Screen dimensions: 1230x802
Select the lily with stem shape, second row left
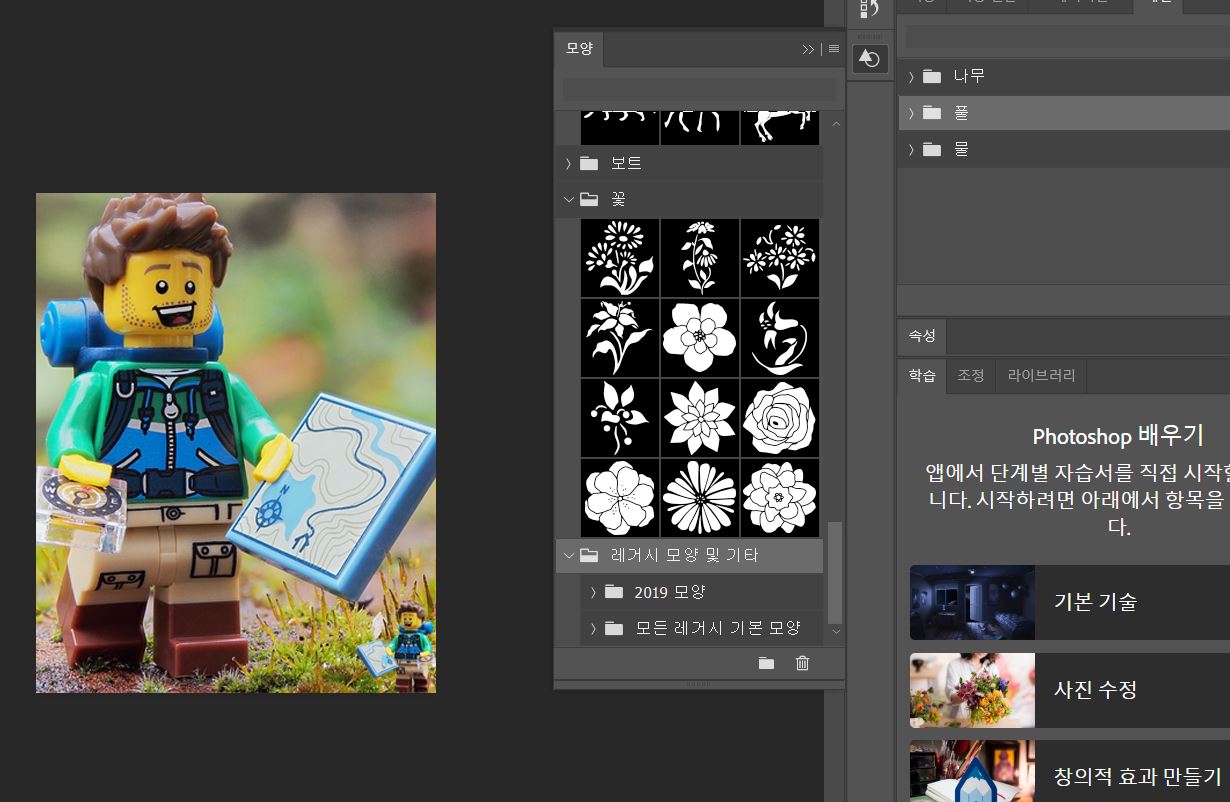tap(620, 338)
